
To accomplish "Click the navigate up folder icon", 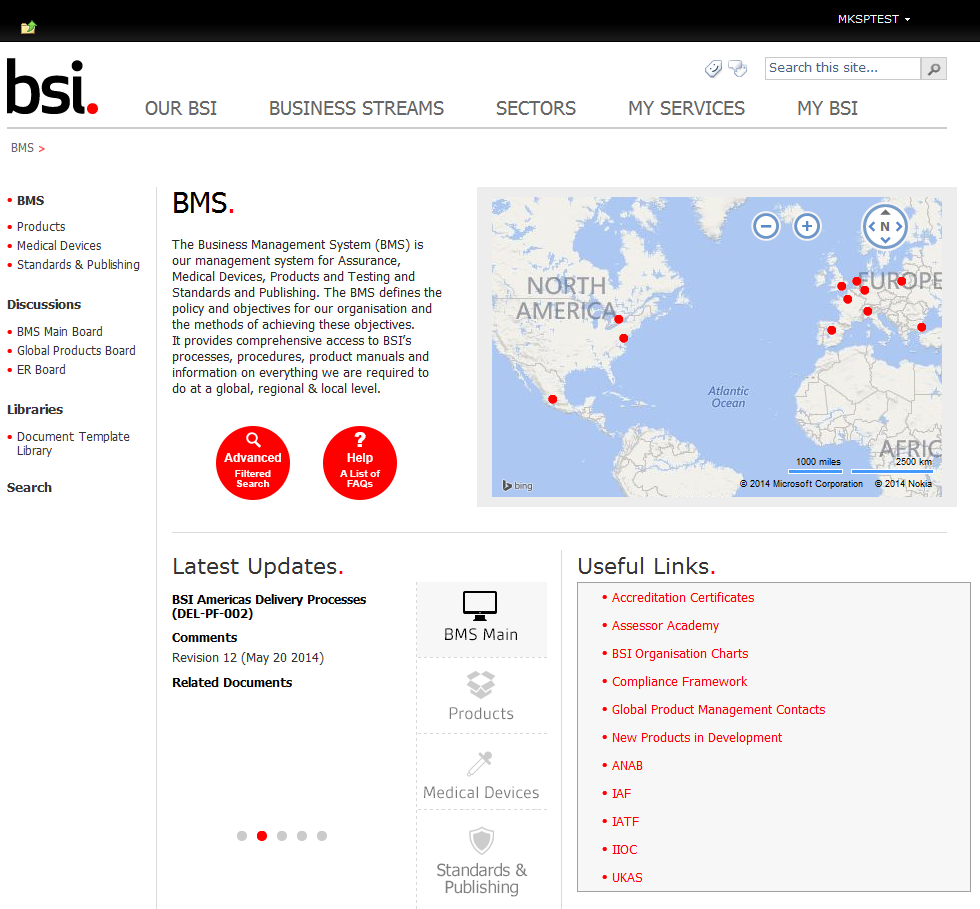I will point(28,27).
